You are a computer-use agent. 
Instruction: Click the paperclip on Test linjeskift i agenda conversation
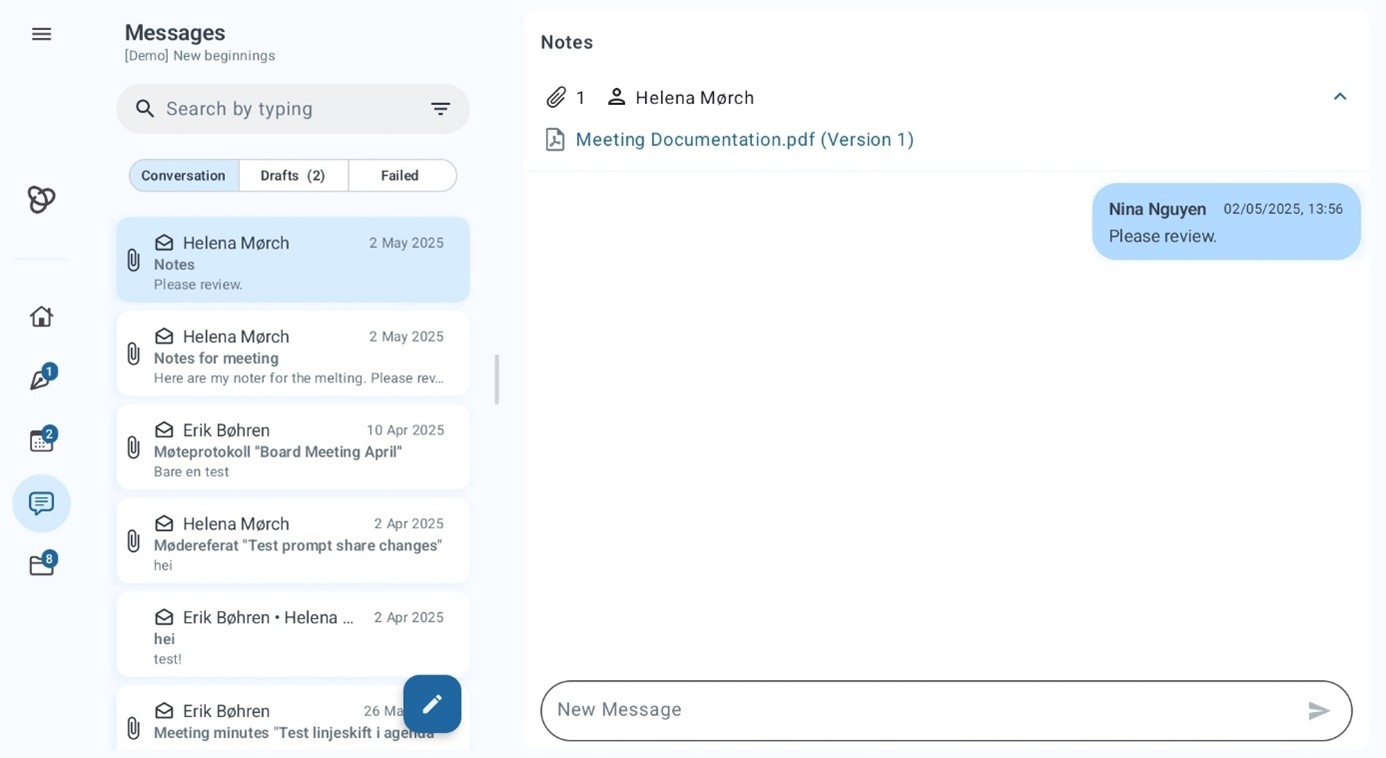pos(133,728)
